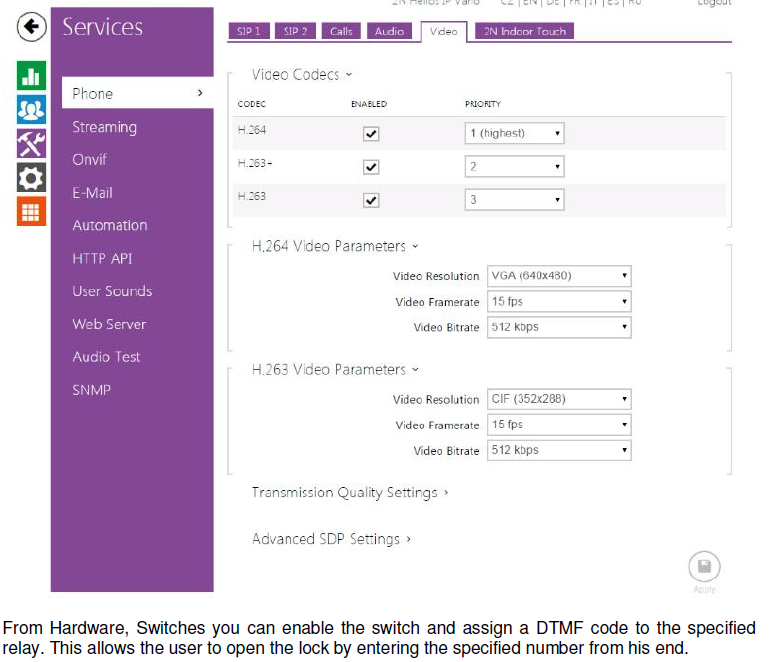Open H.263 Video Bitrate dropdown

[559, 450]
